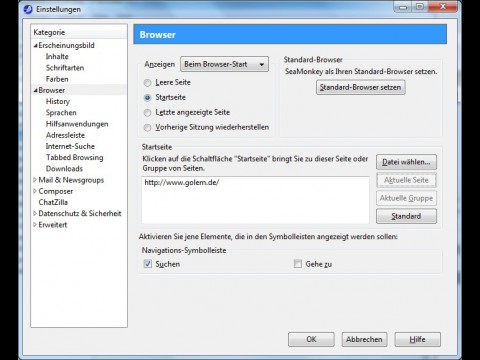Open Adressleiste settings
Viewport: 480px width, 360px height.
coord(65,135)
